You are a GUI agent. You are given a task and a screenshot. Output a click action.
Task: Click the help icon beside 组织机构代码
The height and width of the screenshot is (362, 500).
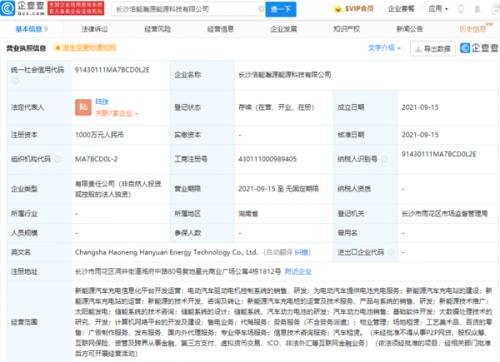point(58,159)
